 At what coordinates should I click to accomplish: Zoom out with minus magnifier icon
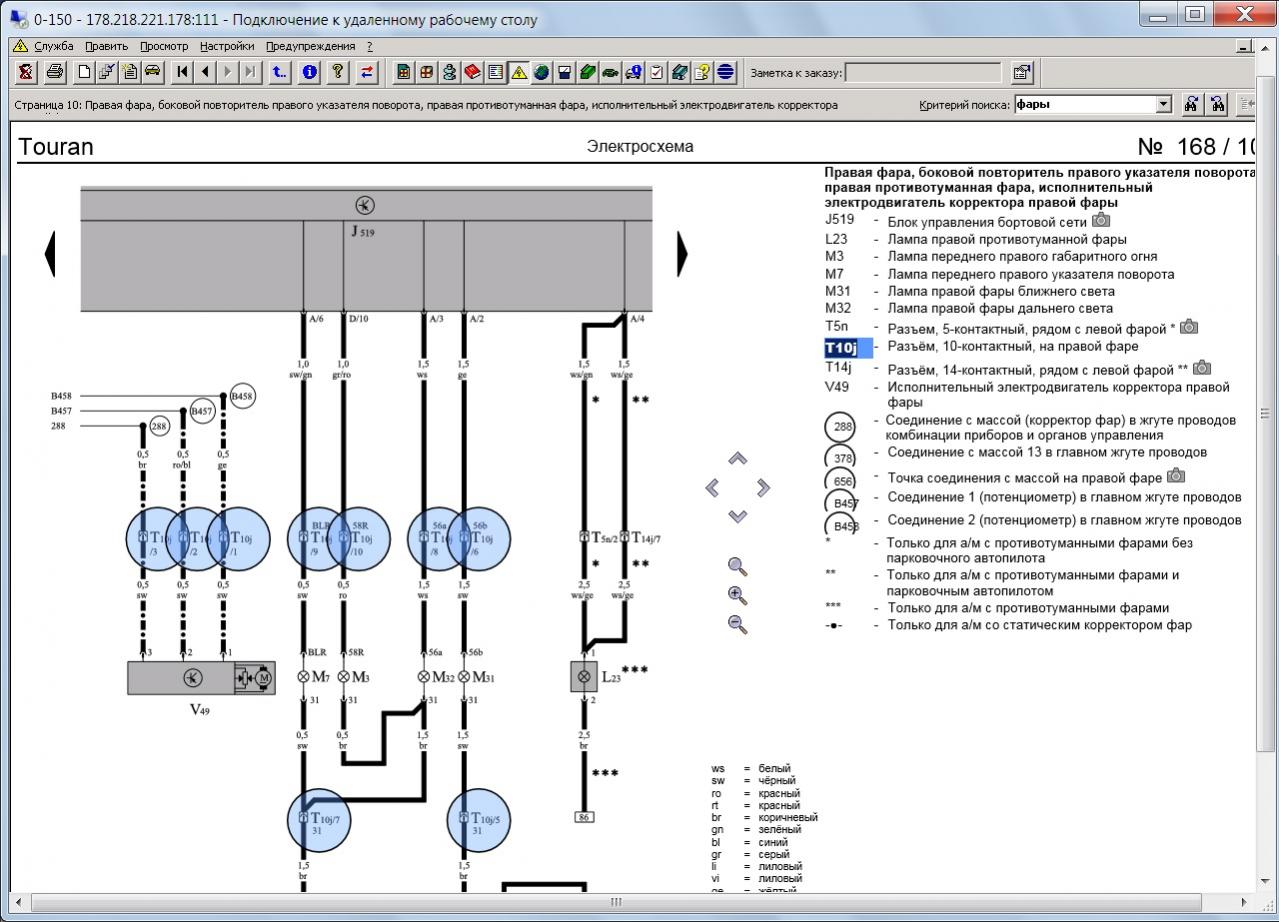point(738,624)
